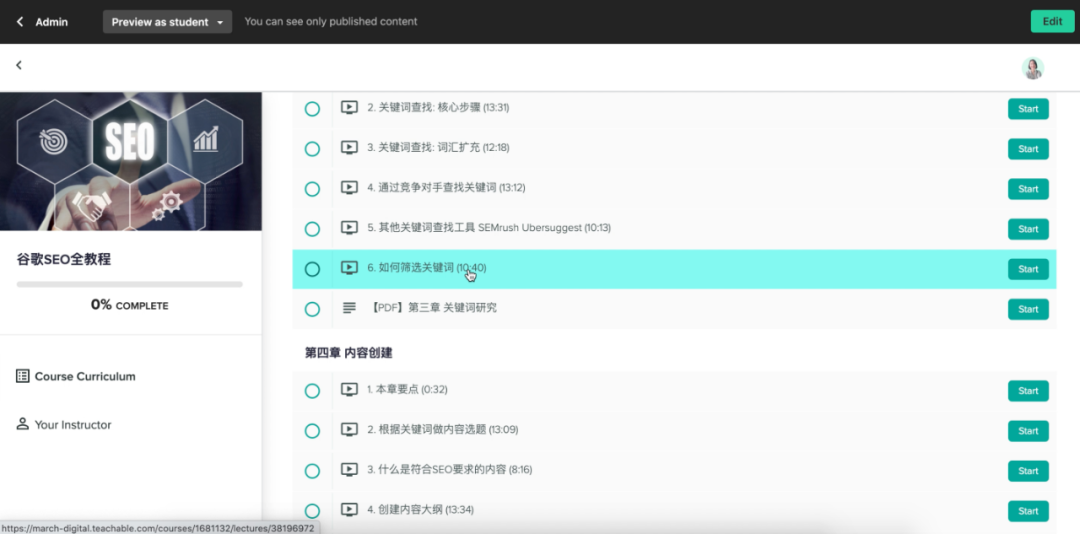
Task: Toggle completion circle for 4. 创建内容大纲
Action: (x=312, y=511)
